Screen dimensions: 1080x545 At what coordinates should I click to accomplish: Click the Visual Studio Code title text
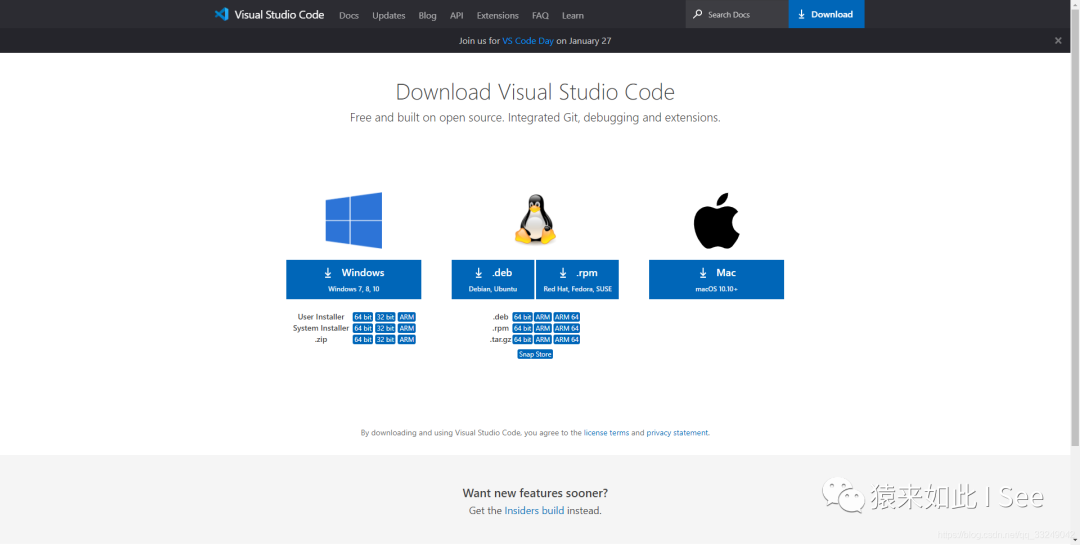279,14
